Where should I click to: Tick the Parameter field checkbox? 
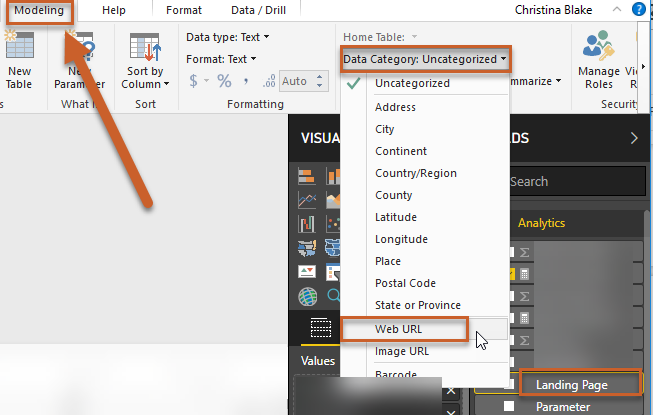511,407
